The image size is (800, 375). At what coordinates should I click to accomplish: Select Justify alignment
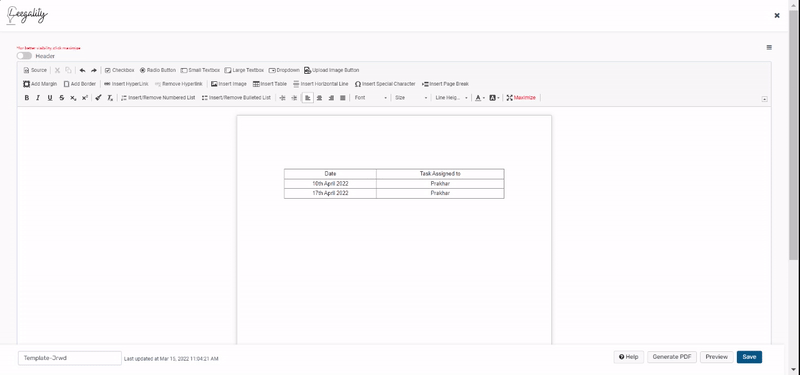[x=343, y=97]
